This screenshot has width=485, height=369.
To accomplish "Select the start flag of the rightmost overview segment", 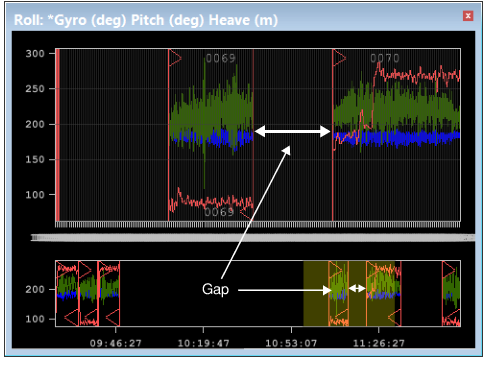I will point(449,270).
